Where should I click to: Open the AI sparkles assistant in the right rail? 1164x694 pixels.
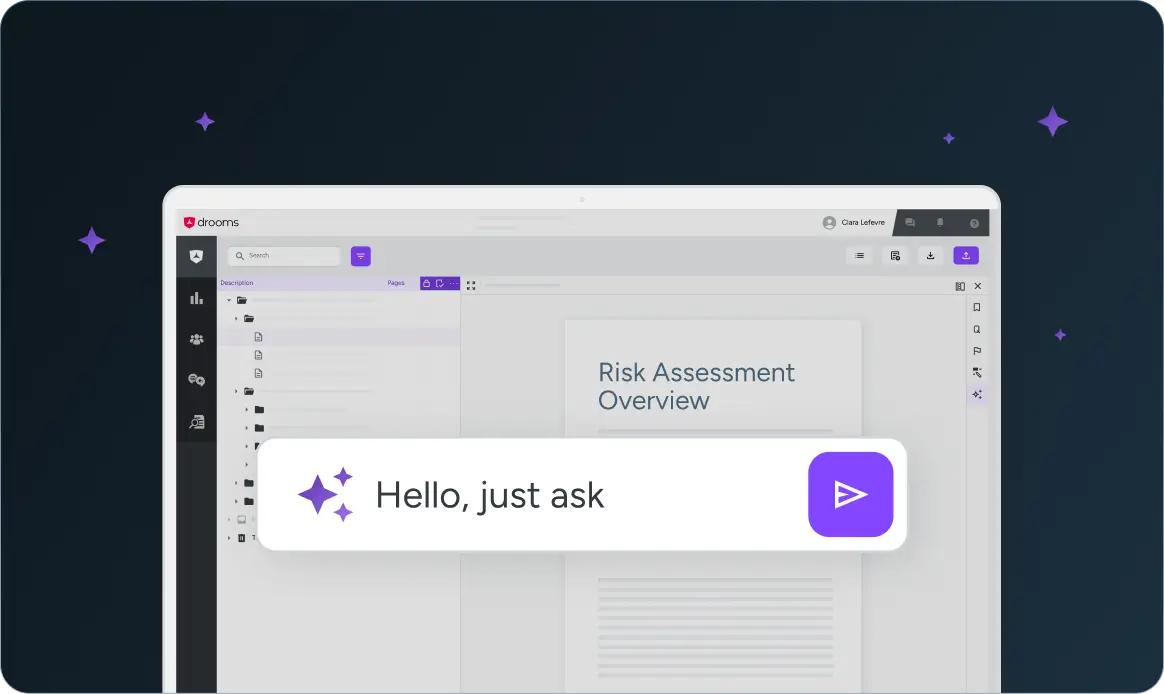click(x=977, y=395)
